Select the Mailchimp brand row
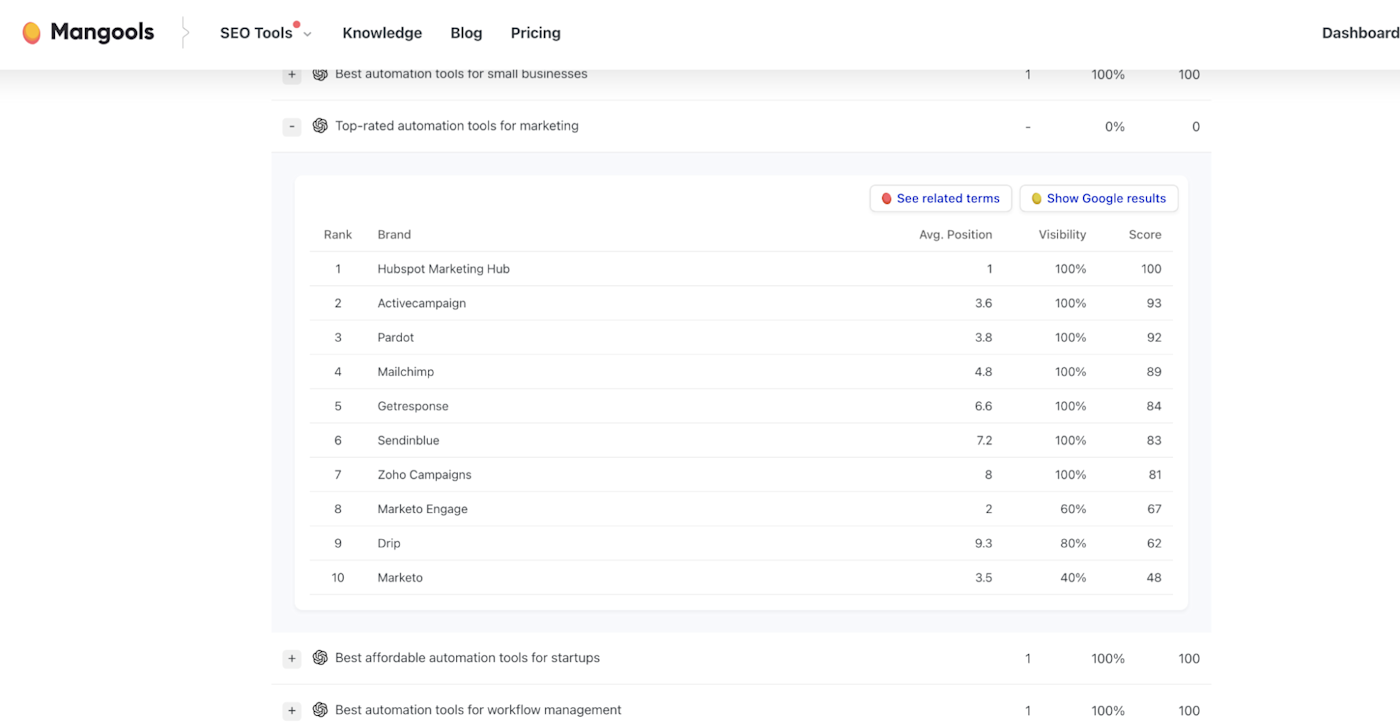This screenshot has width=1400, height=726. (x=741, y=372)
